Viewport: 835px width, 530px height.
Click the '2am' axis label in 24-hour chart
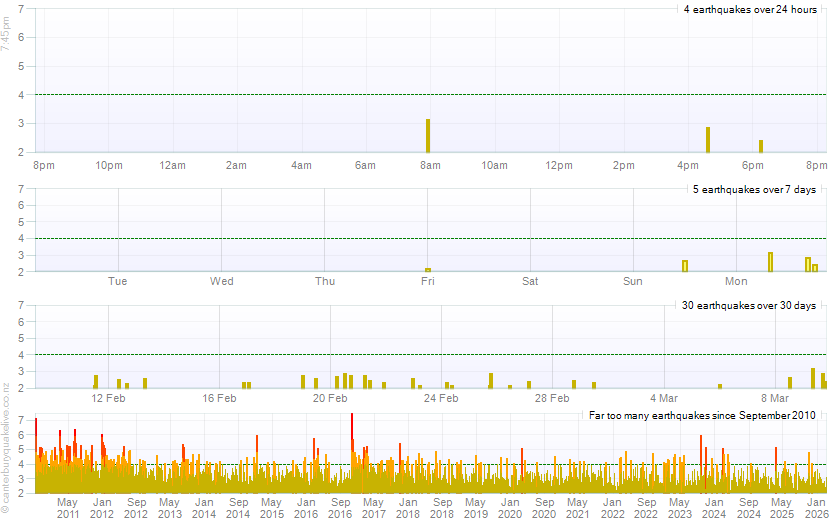[x=237, y=165]
